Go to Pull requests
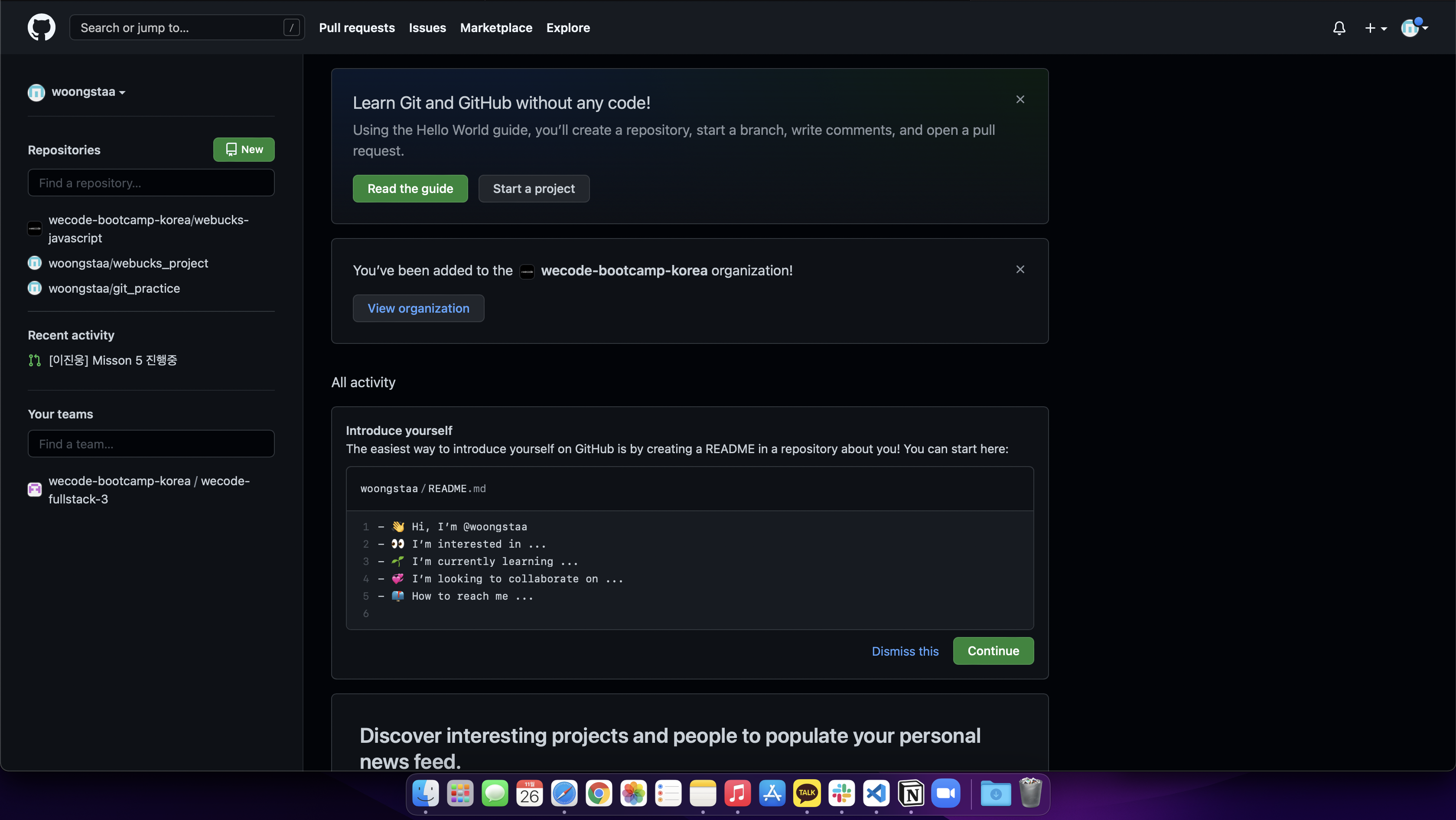The image size is (1456, 820). (357, 28)
